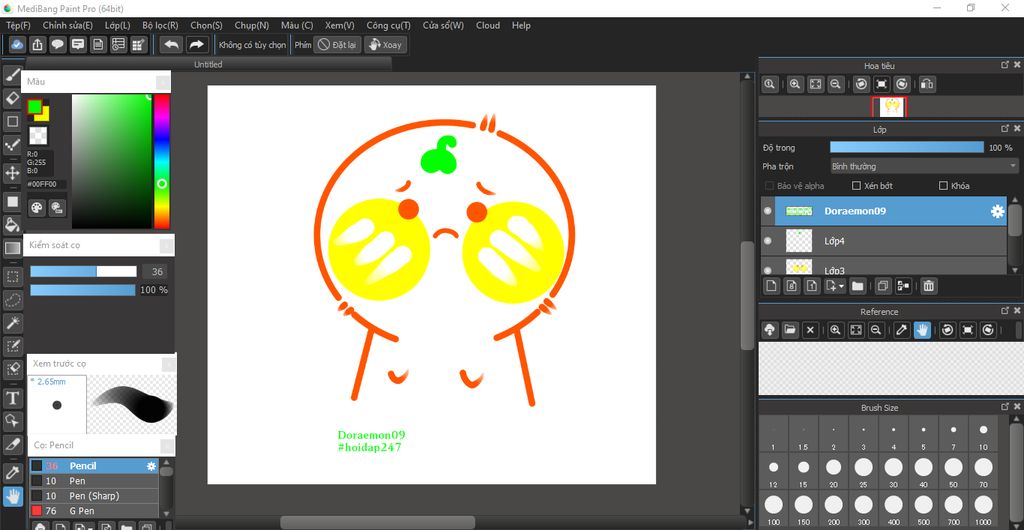
Task: Expand the add-layer type dropdown arrow
Action: [x=841, y=286]
